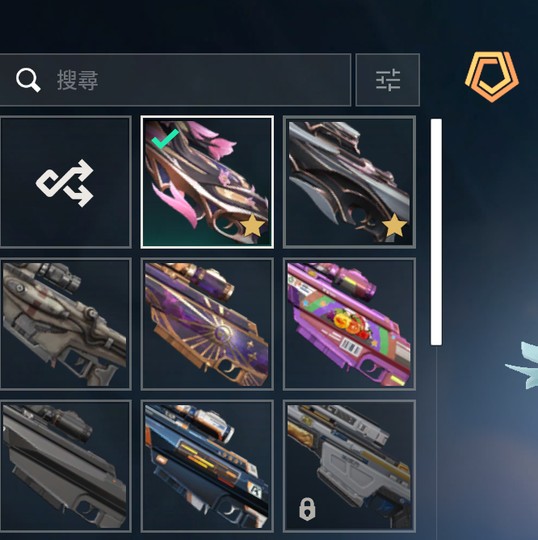This screenshot has height=540, width=538.
Task: Select the pink petal sniper skin
Action: 207,182
